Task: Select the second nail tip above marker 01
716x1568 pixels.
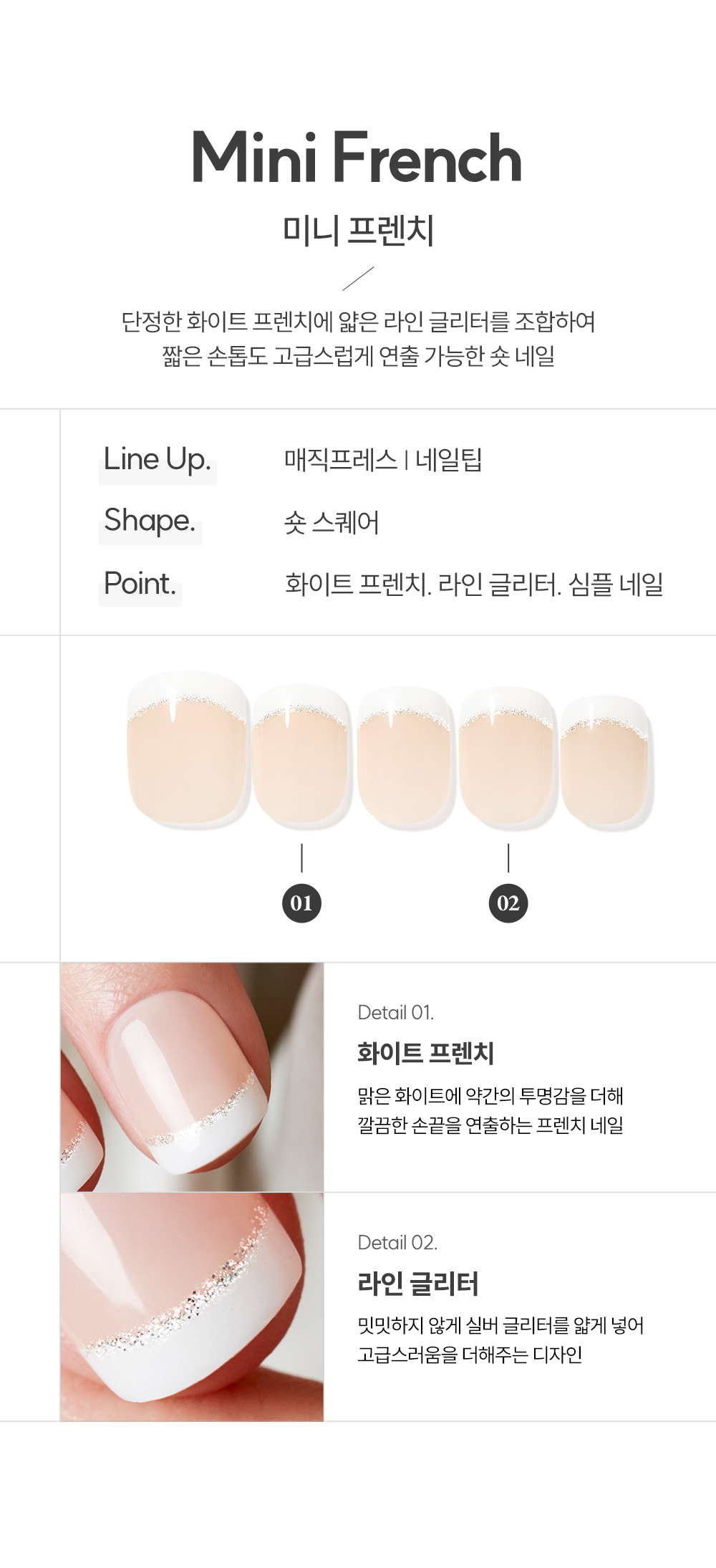Action: pyautogui.click(x=301, y=757)
